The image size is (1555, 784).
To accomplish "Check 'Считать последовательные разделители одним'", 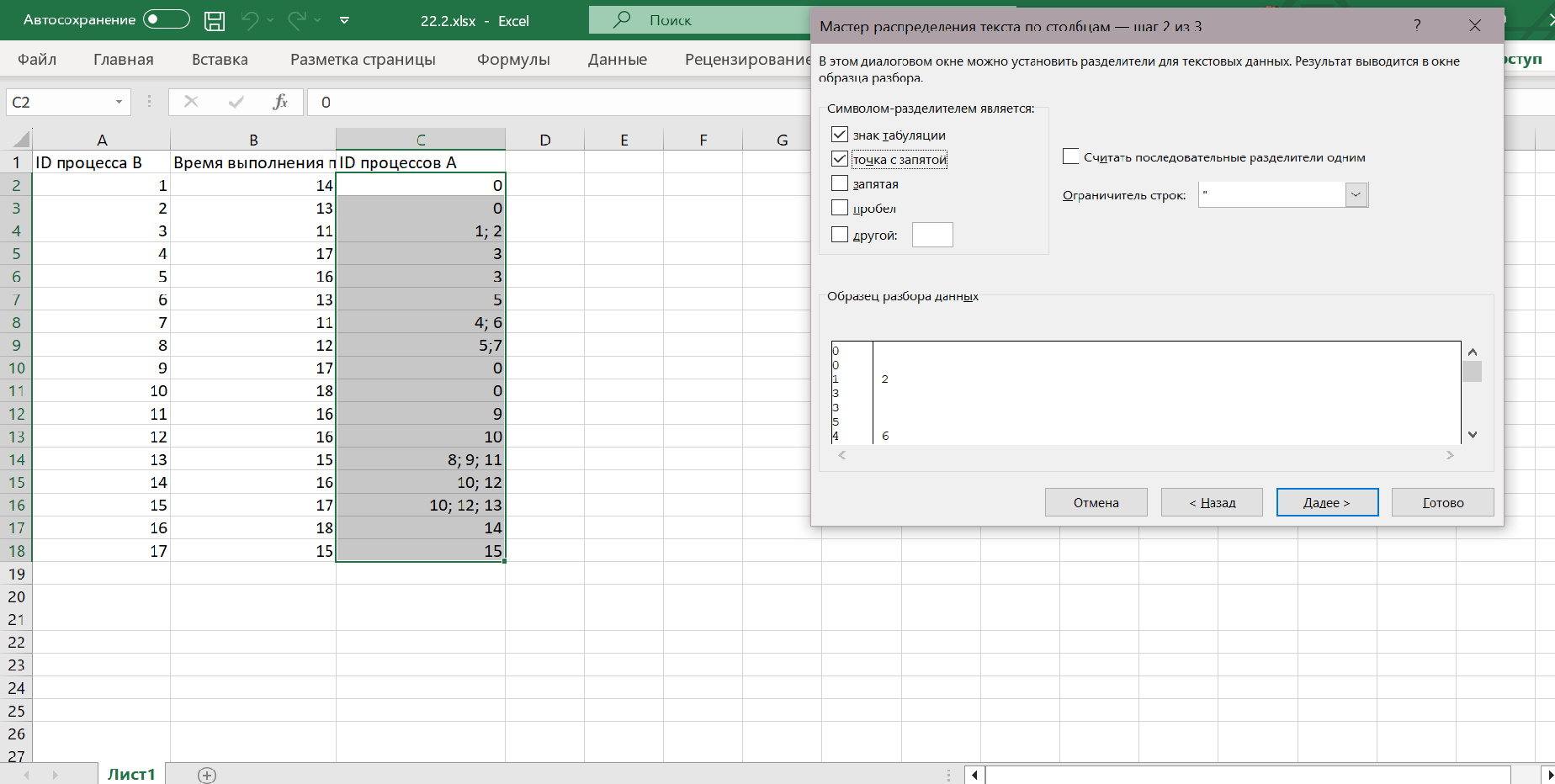I will tap(1071, 156).
